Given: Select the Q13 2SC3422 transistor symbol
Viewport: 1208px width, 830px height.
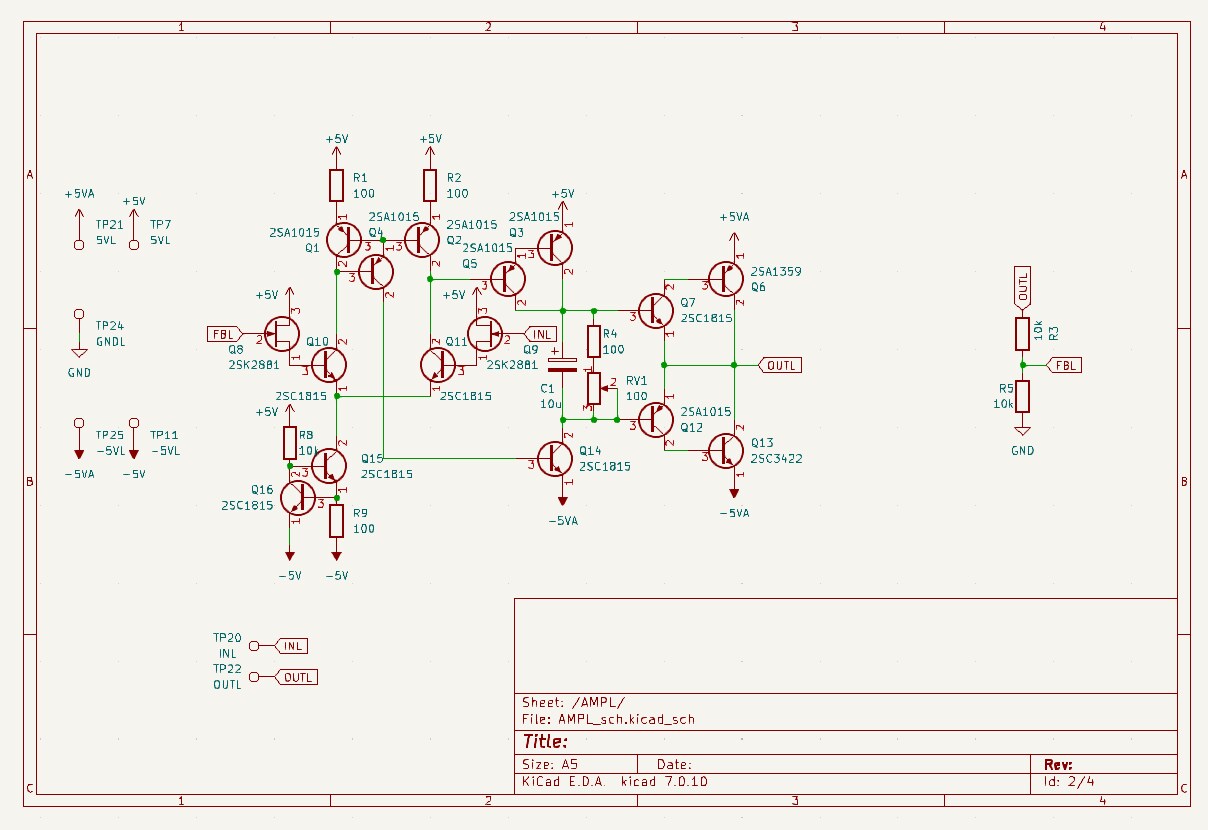Looking at the screenshot, I should (x=725, y=451).
